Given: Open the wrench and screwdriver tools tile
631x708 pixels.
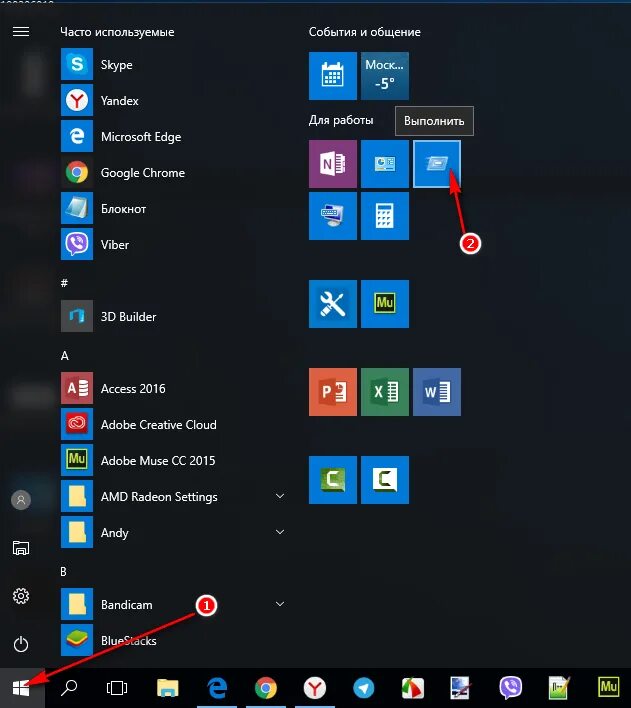Looking at the screenshot, I should click(333, 304).
